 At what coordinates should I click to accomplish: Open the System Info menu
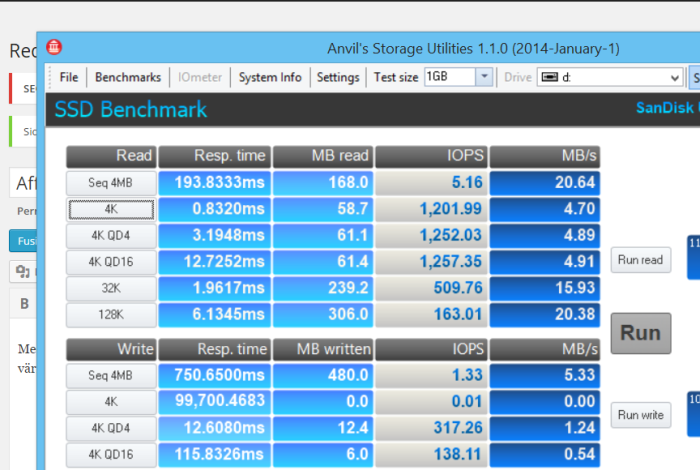270,77
